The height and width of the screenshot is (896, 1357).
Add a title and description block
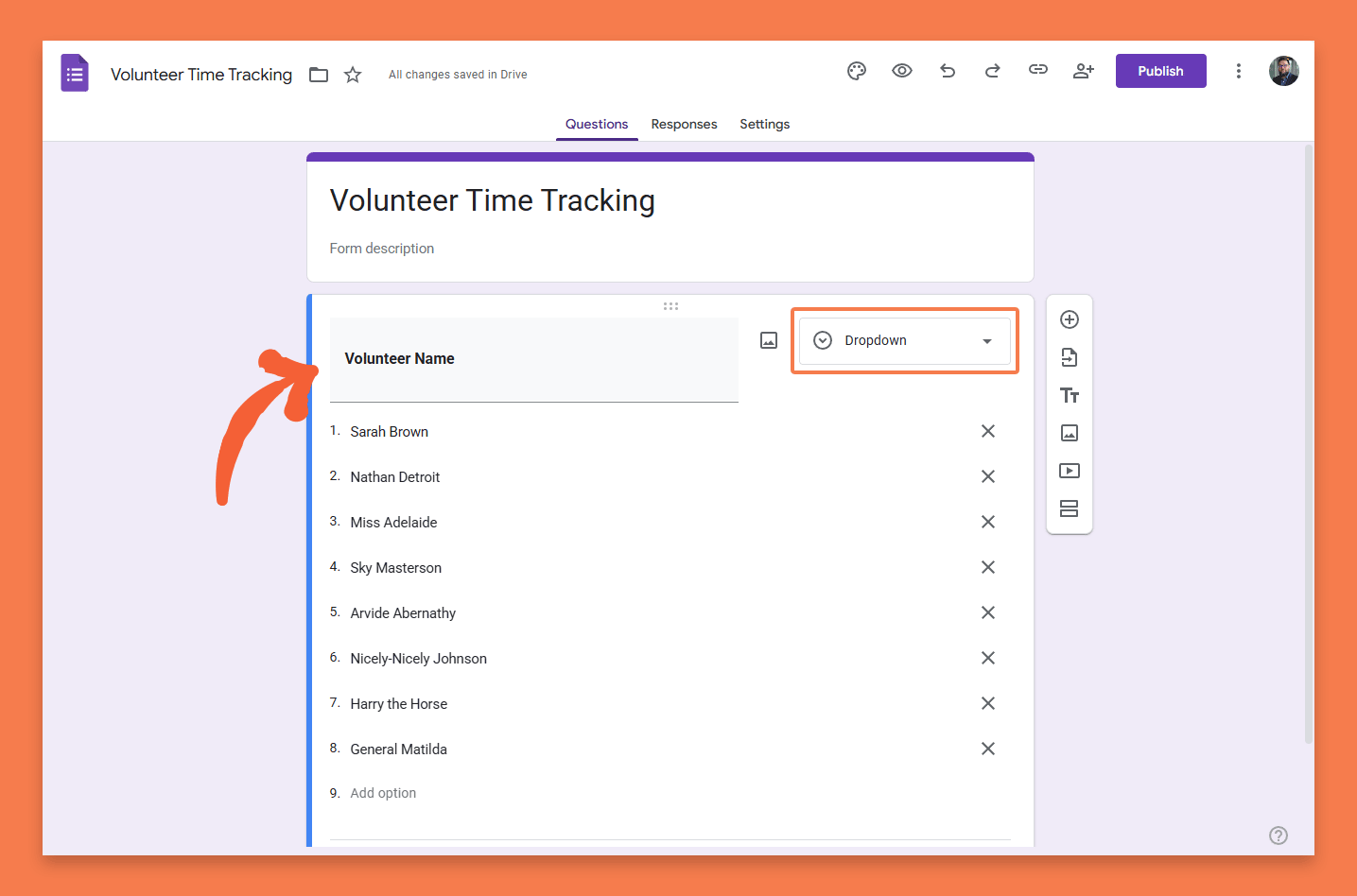tap(1070, 395)
